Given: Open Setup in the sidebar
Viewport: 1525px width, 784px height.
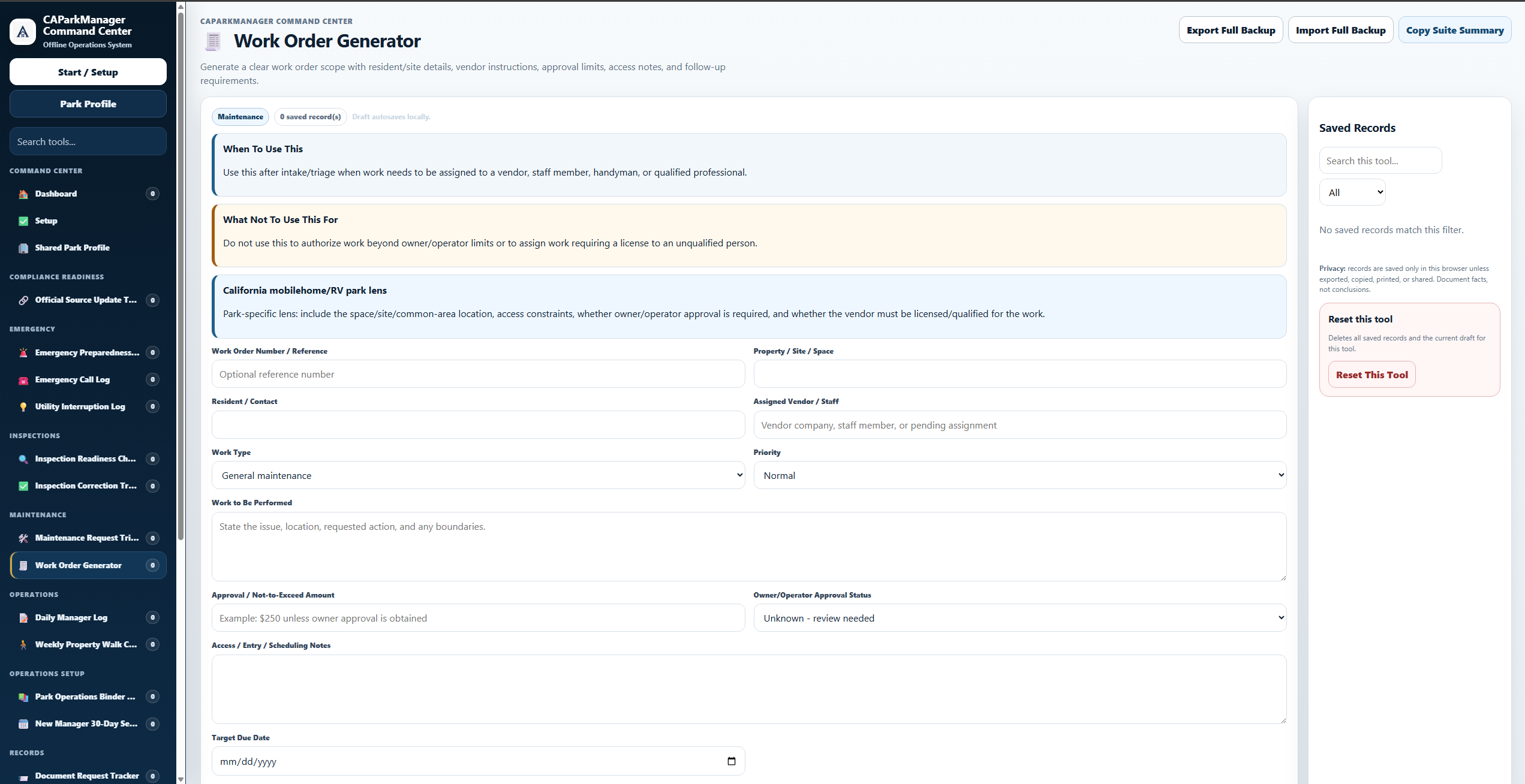Looking at the screenshot, I should click(88, 221).
